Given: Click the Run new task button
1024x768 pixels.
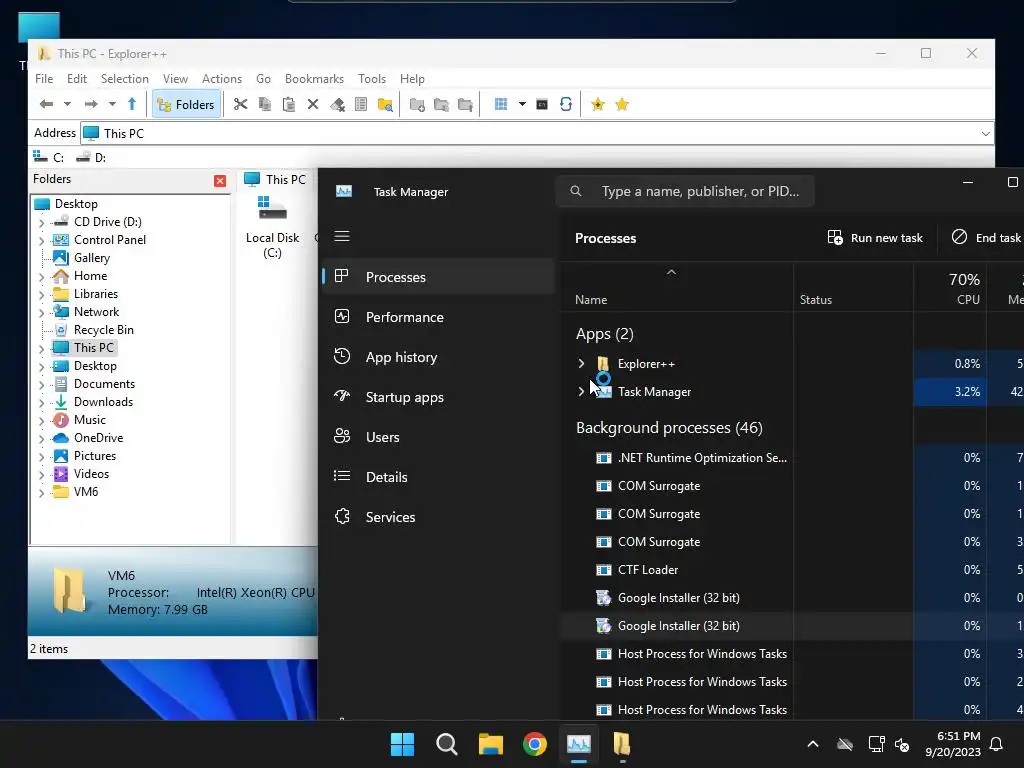Looking at the screenshot, I should (875, 238).
